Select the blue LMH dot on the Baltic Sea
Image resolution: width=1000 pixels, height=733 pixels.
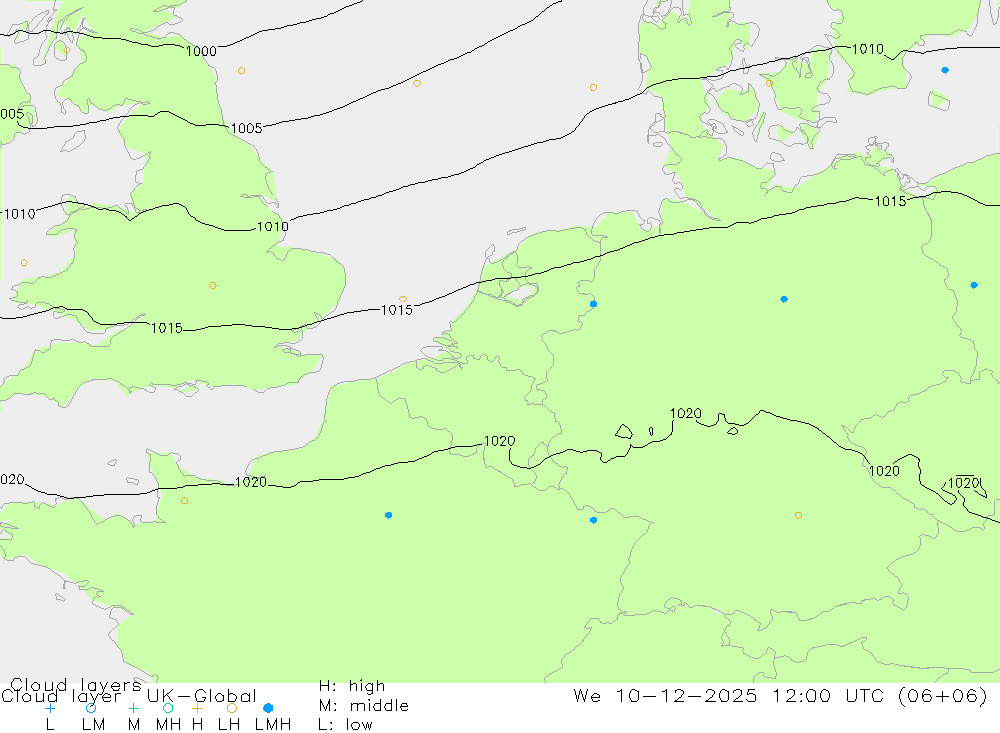945,70
